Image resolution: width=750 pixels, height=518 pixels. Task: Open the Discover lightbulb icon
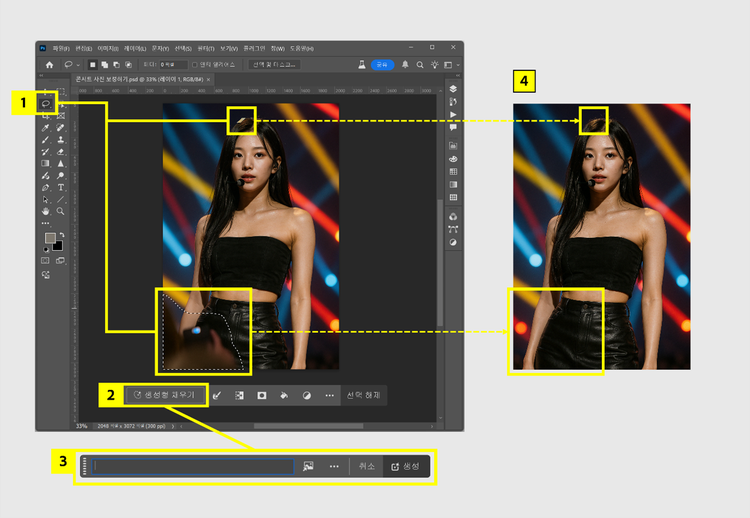[434, 65]
